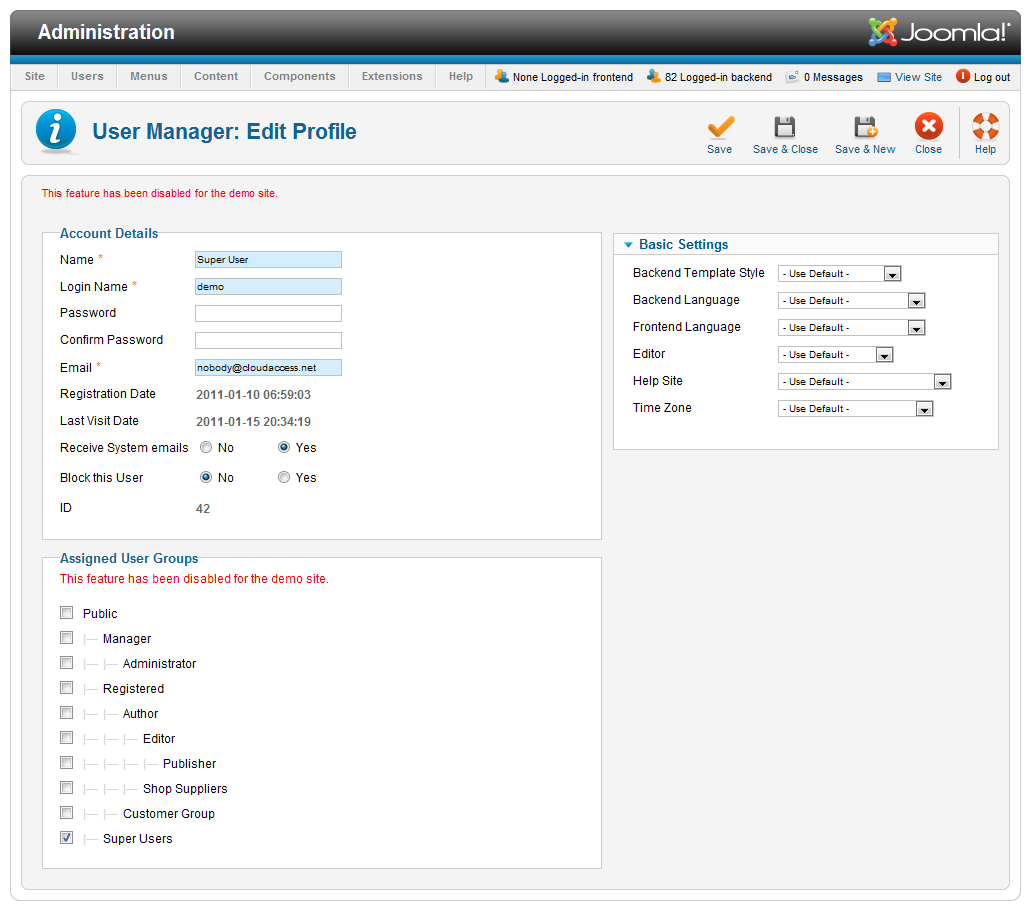Image resolution: width=1031 pixels, height=911 pixels.
Task: Click the Save & New icon
Action: pyautogui.click(x=865, y=127)
